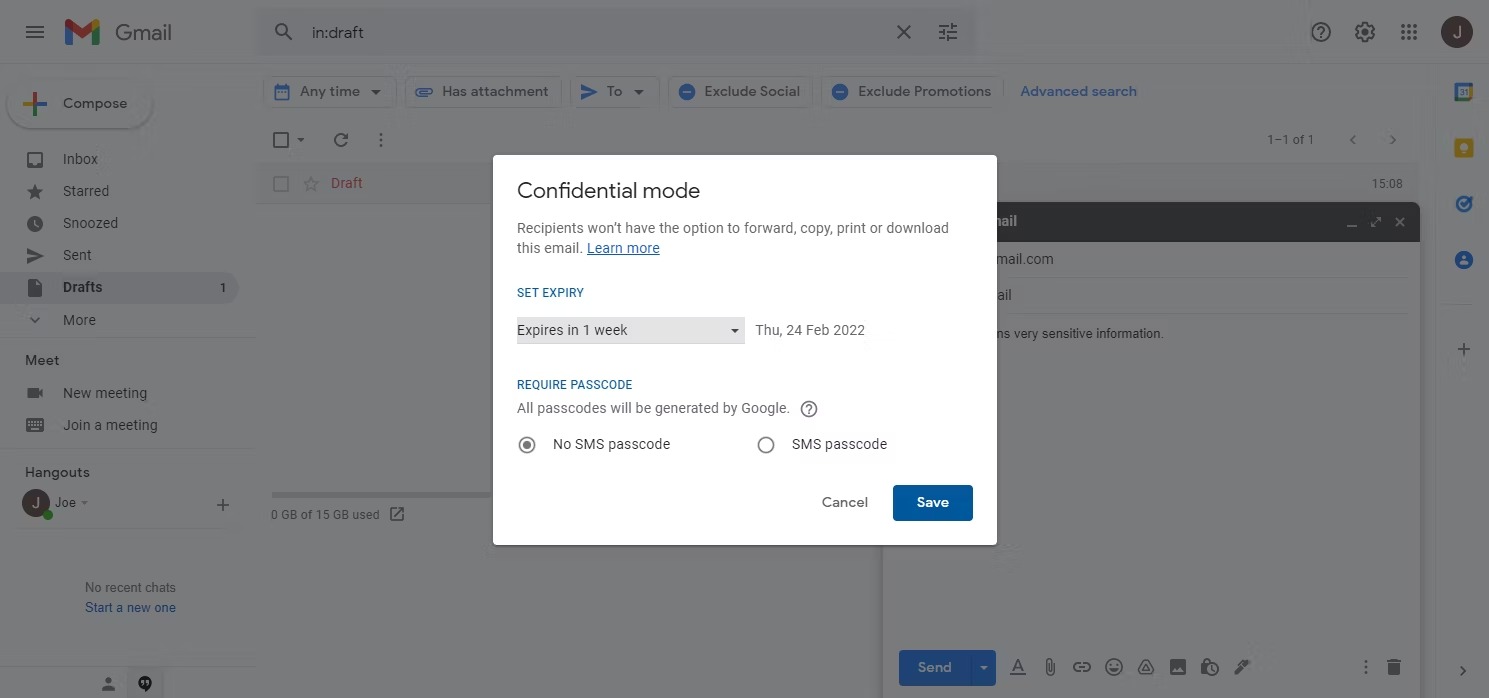Attach a file to the email
This screenshot has height=698, width=1489.
point(1050,666)
